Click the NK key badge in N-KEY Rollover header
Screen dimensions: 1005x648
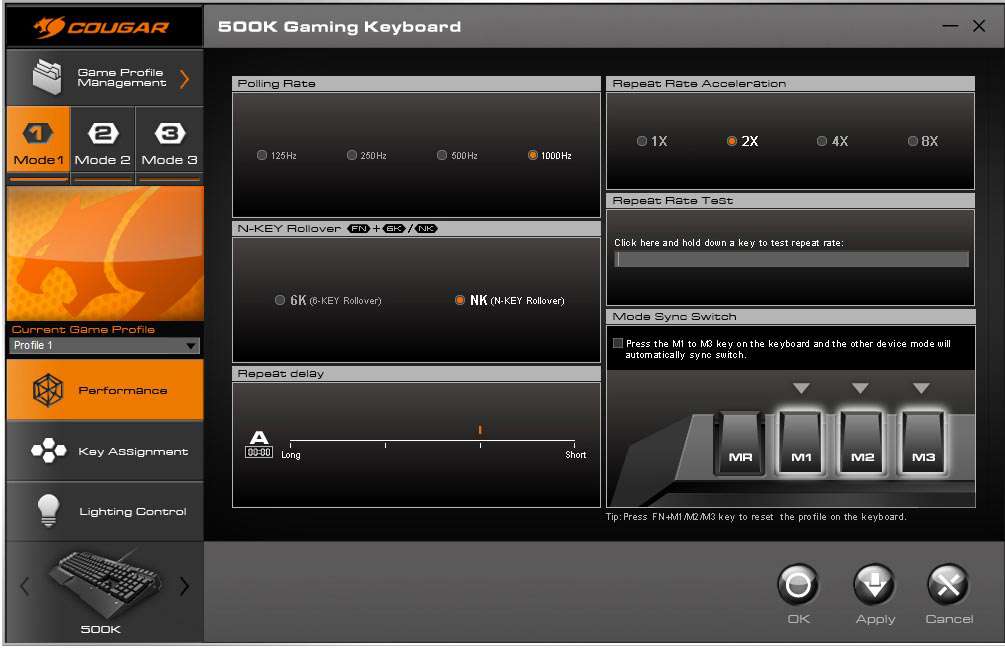point(426,229)
